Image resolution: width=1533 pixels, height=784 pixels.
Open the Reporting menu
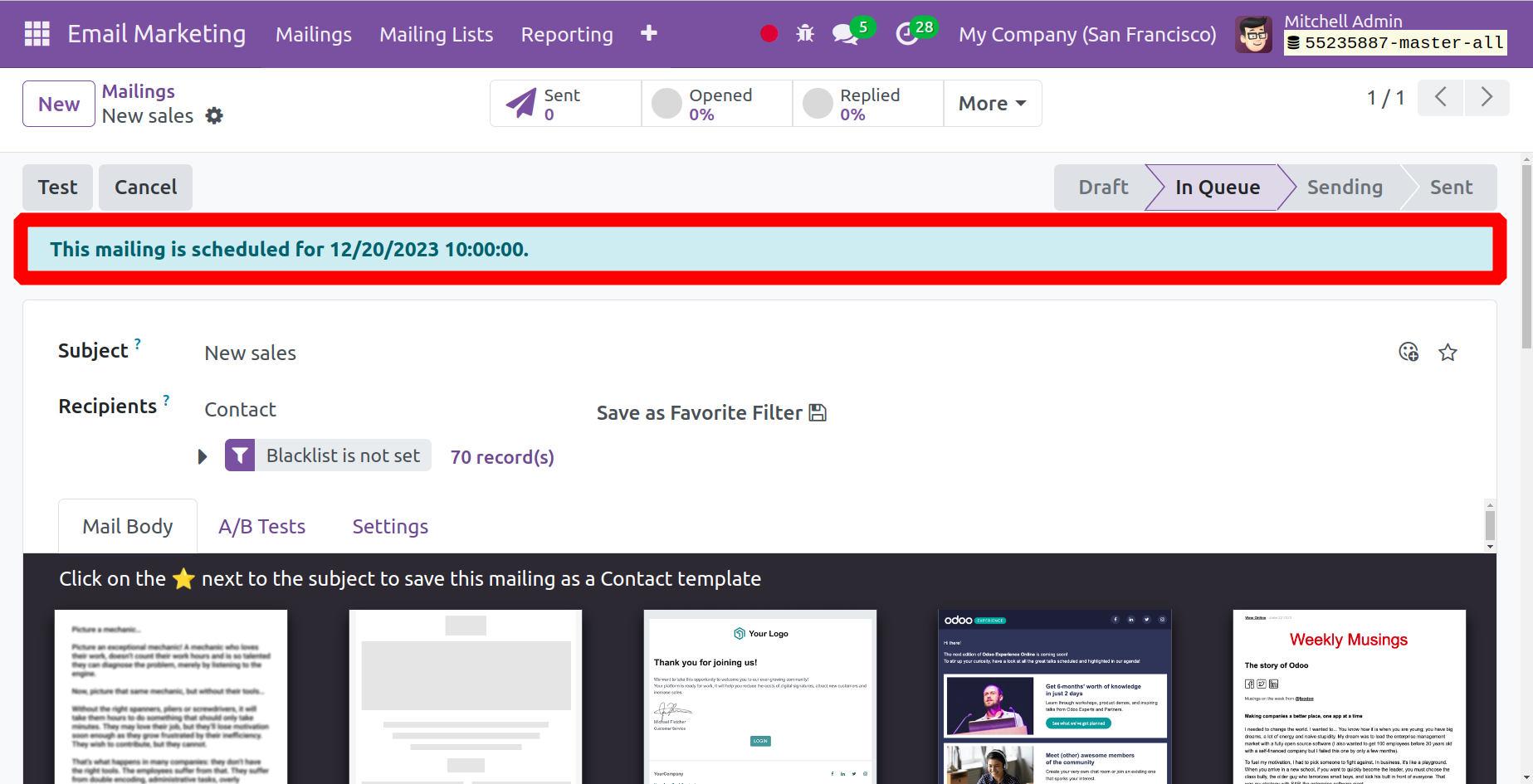coord(567,34)
